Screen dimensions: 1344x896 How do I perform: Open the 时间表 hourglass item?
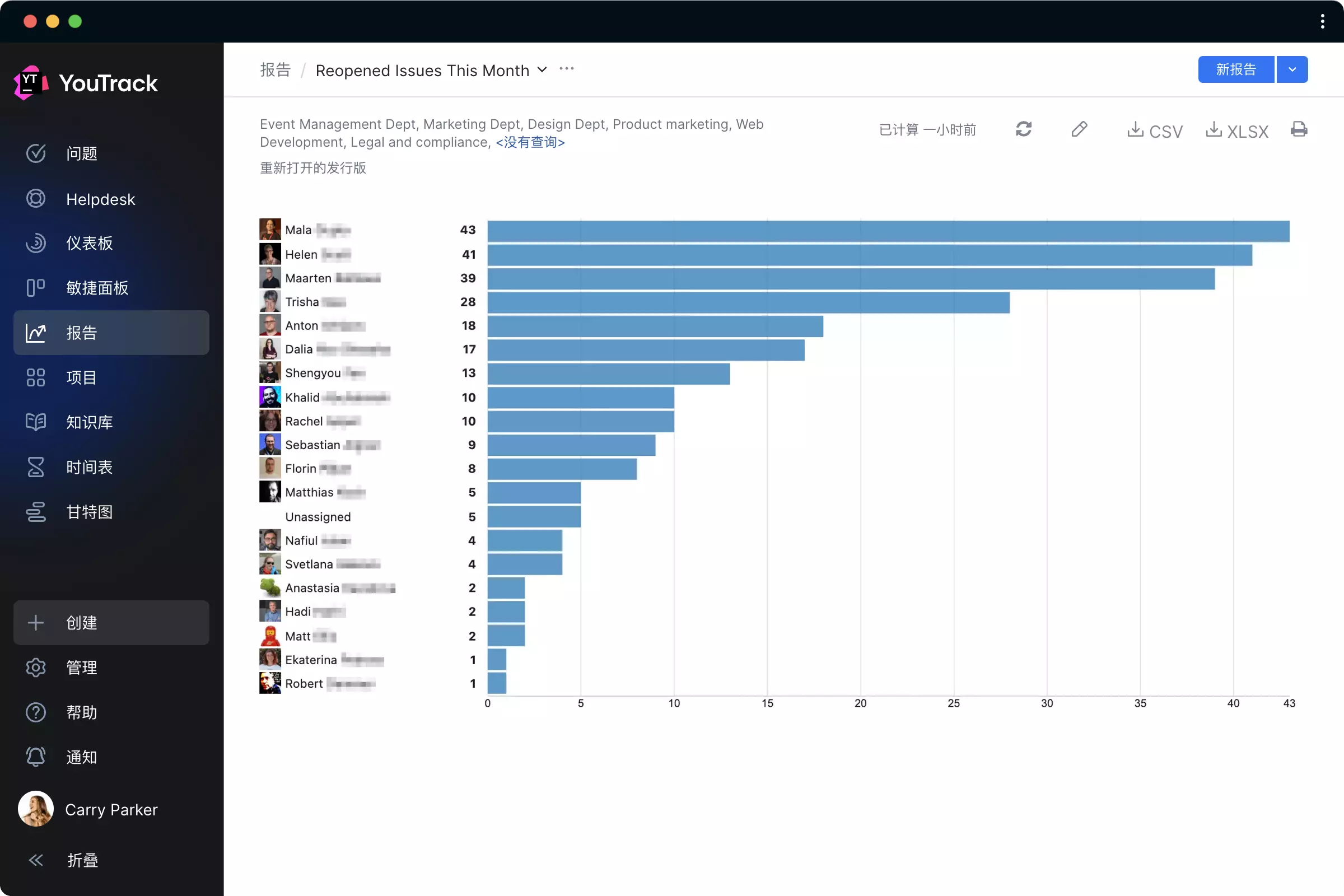36,467
